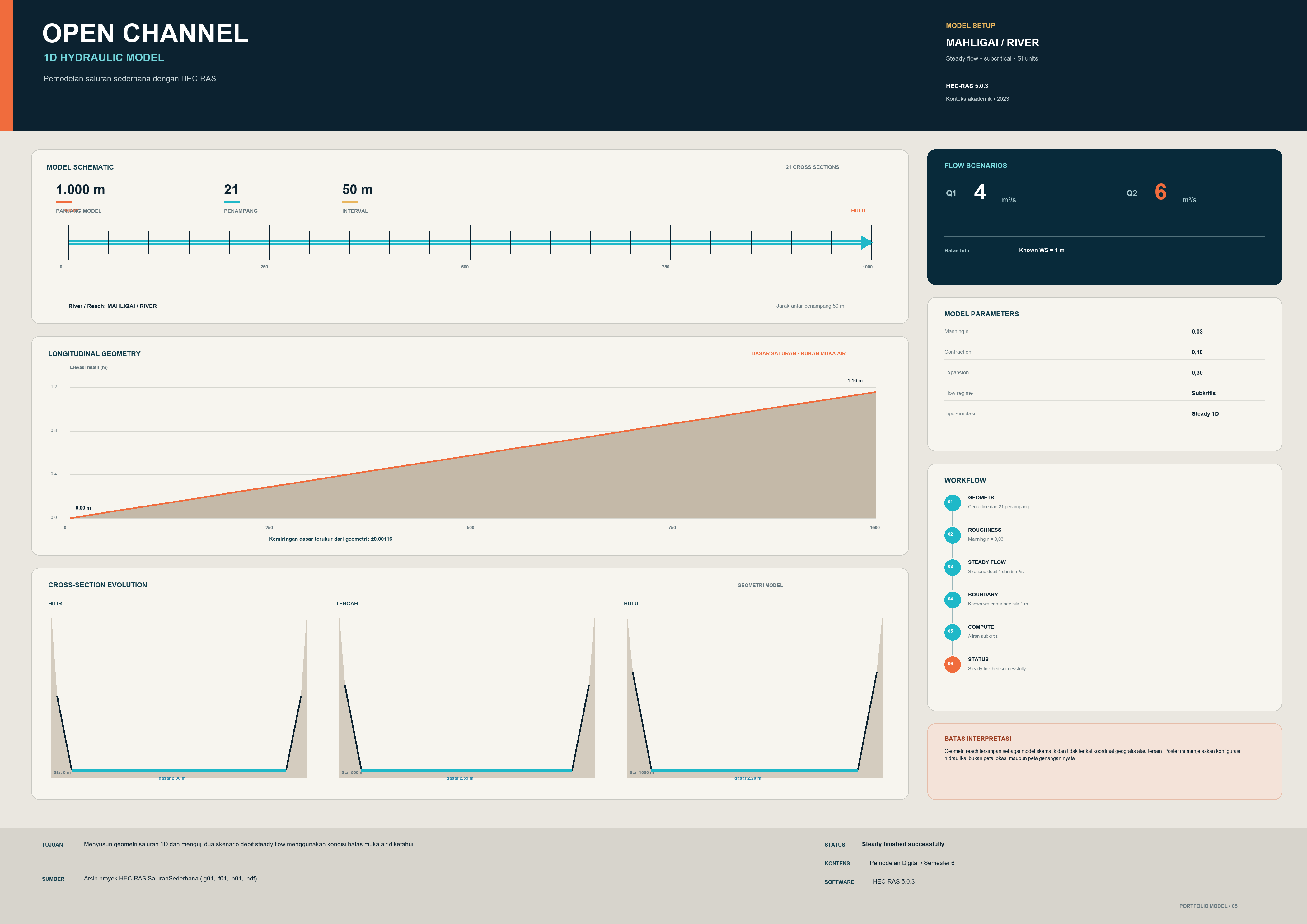Click the 'PORTFOLIO MODEL • 05' footer label

click(x=1208, y=906)
